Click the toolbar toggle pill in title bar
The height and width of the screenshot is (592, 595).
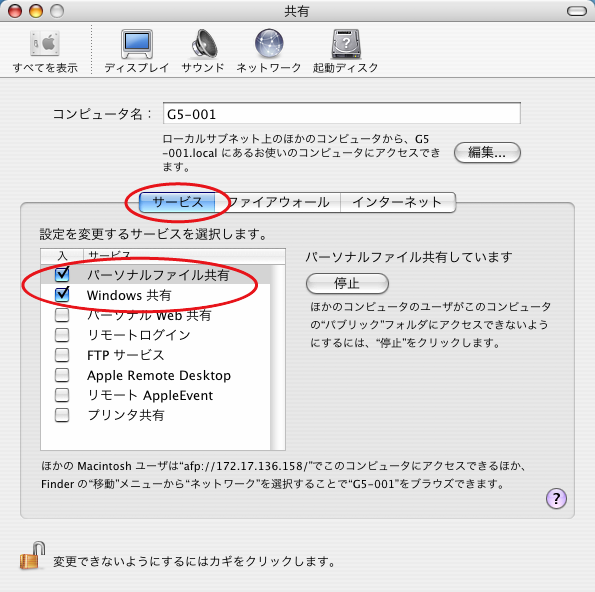pyautogui.click(x=577, y=11)
